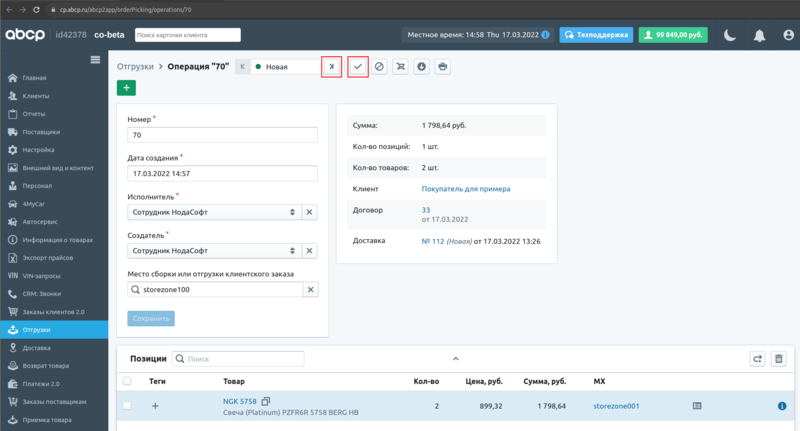Click the abcp logo
The height and width of the screenshot is (431, 800).
tap(25, 35)
